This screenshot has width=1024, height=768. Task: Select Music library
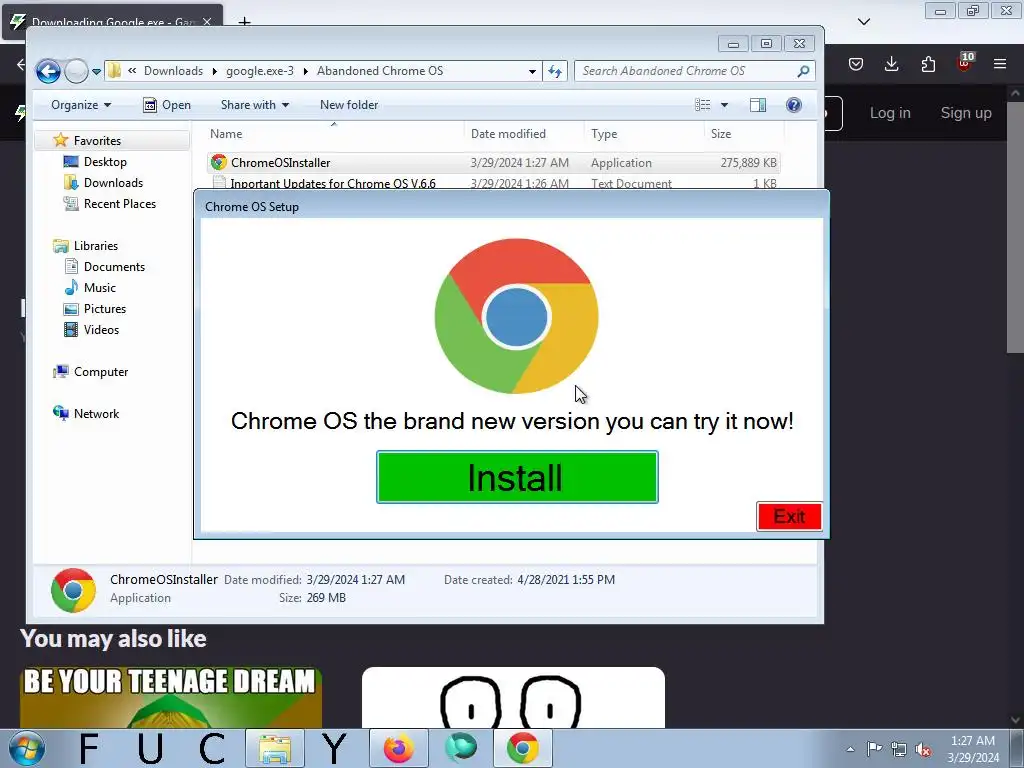click(x=99, y=287)
